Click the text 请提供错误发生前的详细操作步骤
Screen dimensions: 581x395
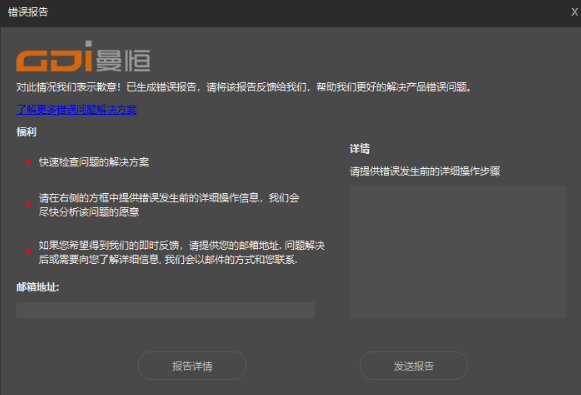[x=425, y=171]
